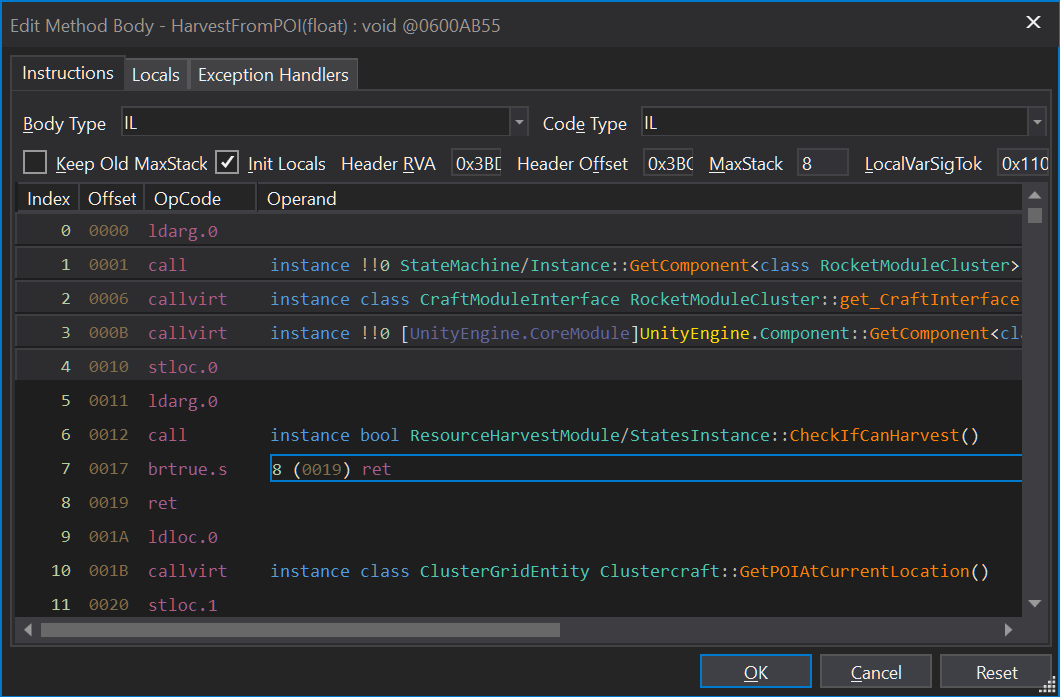The width and height of the screenshot is (1060, 697).
Task: Click the Reset button
Action: [996, 673]
